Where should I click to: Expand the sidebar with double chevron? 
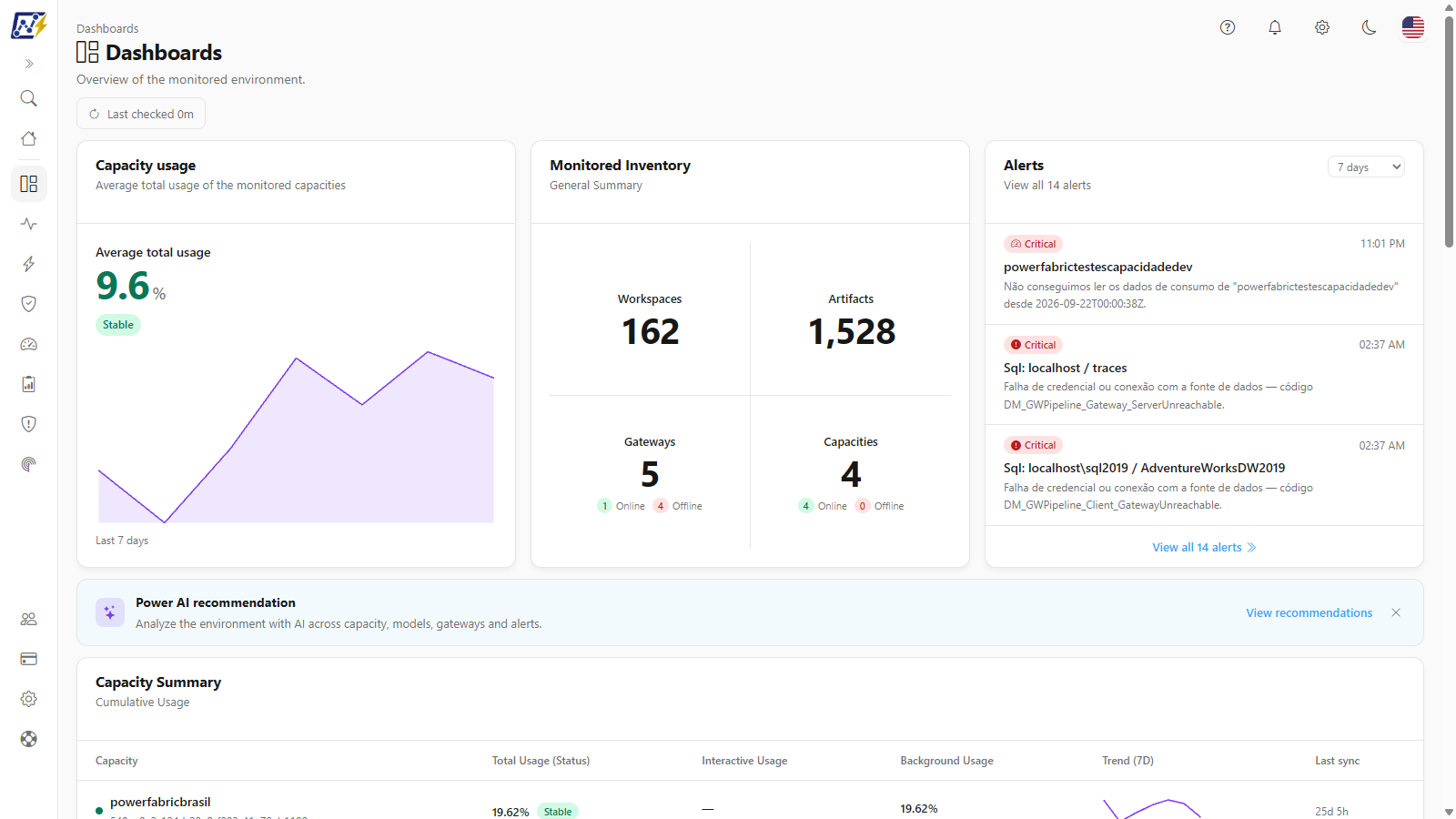(x=29, y=64)
